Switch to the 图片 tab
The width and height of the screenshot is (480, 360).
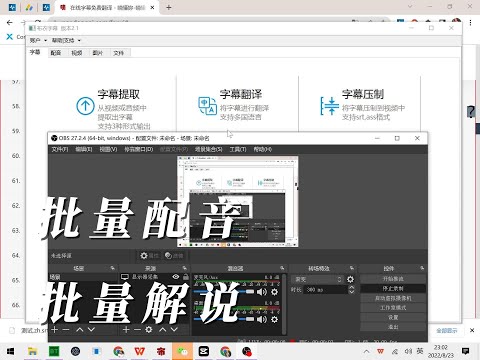[x=98, y=53]
